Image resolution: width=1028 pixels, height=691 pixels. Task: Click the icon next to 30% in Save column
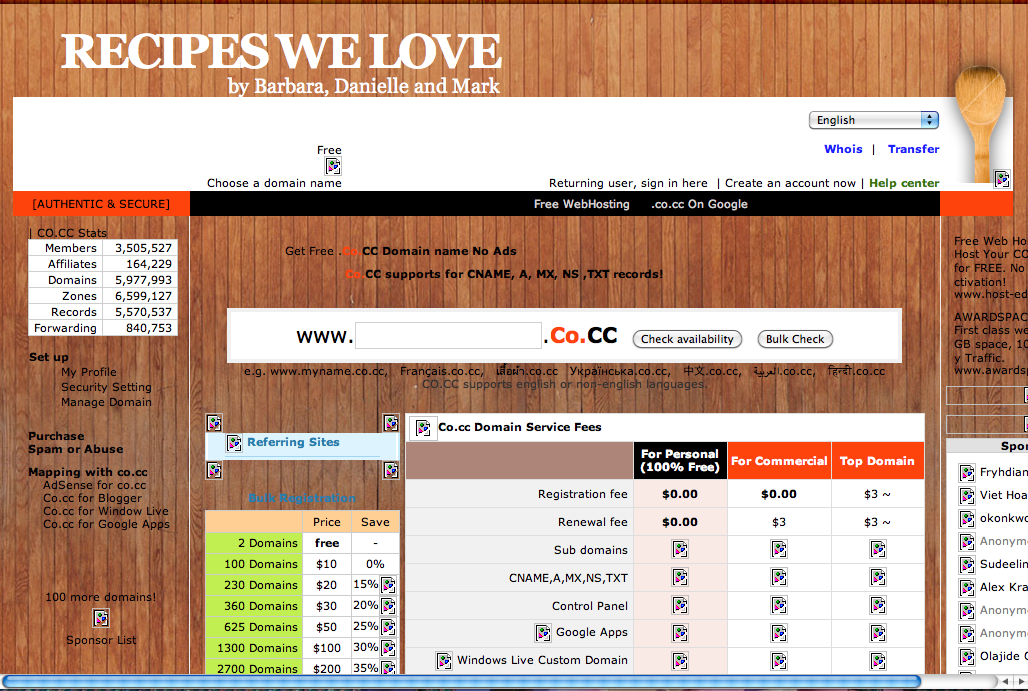[x=388, y=647]
